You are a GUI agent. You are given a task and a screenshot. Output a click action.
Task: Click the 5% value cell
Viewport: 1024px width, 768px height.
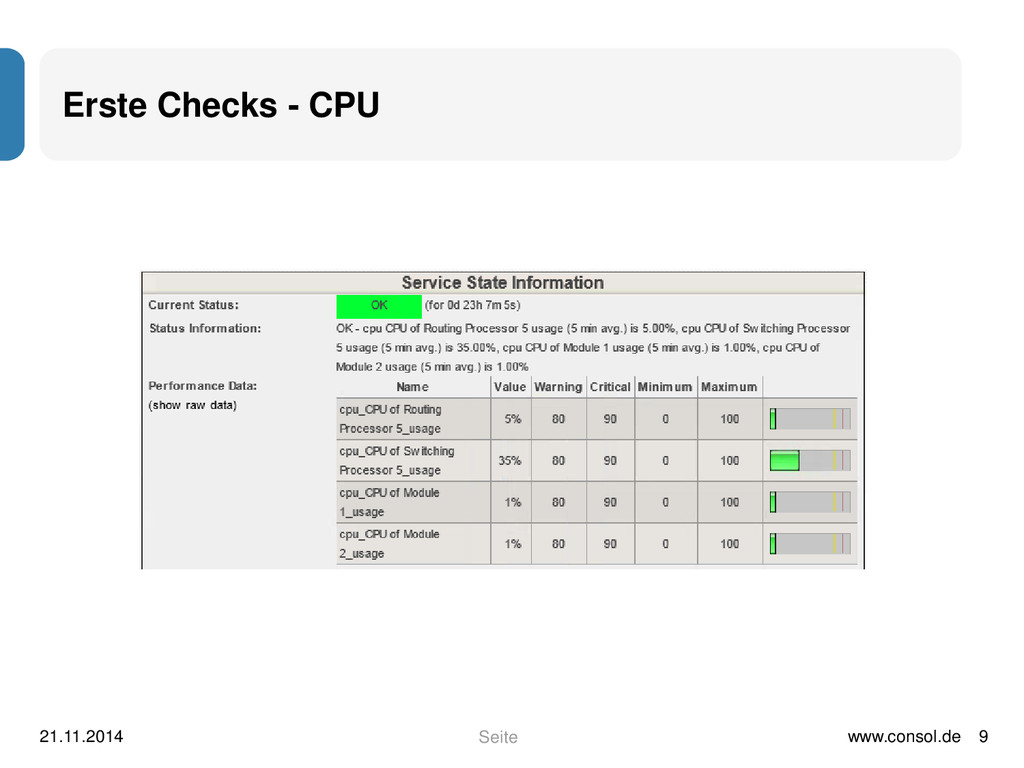tap(513, 419)
